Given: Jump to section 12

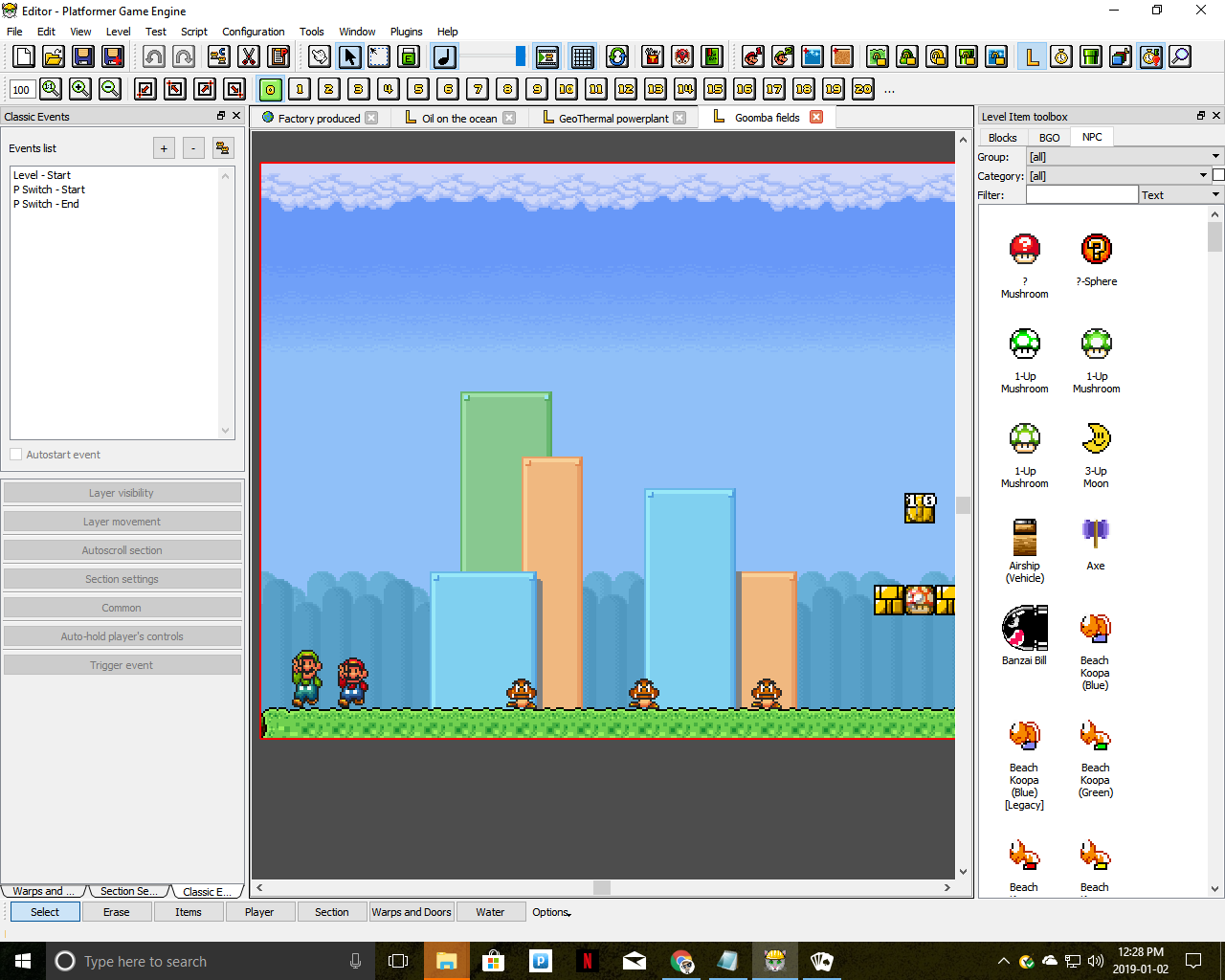Looking at the screenshot, I should (626, 89).
